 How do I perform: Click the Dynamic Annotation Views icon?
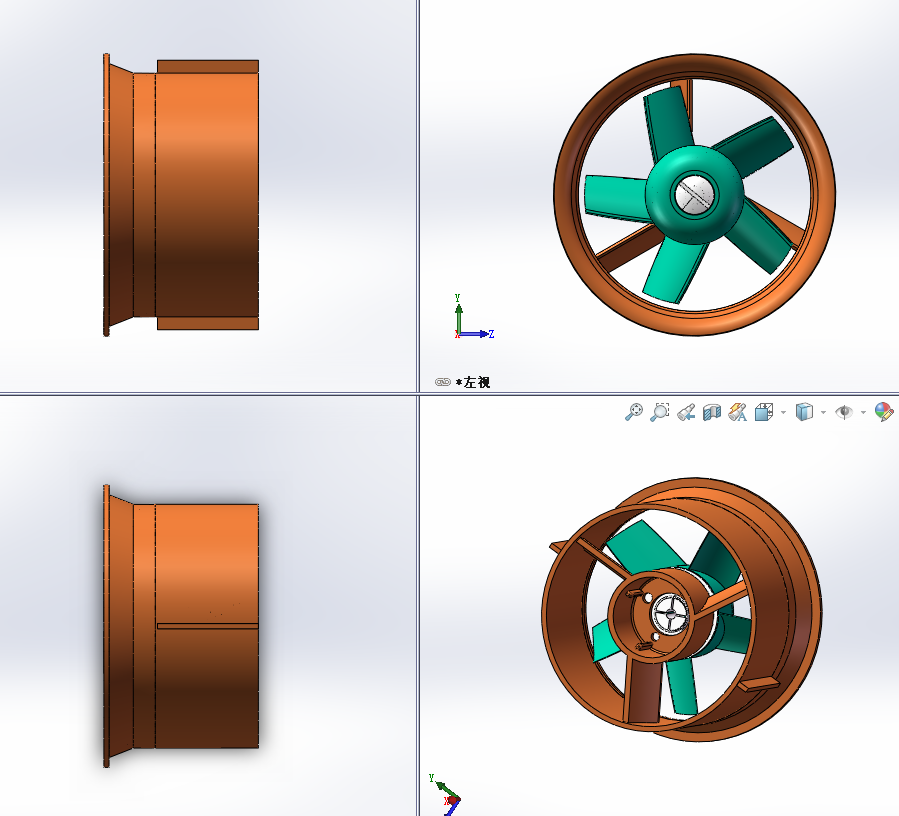click(x=738, y=412)
